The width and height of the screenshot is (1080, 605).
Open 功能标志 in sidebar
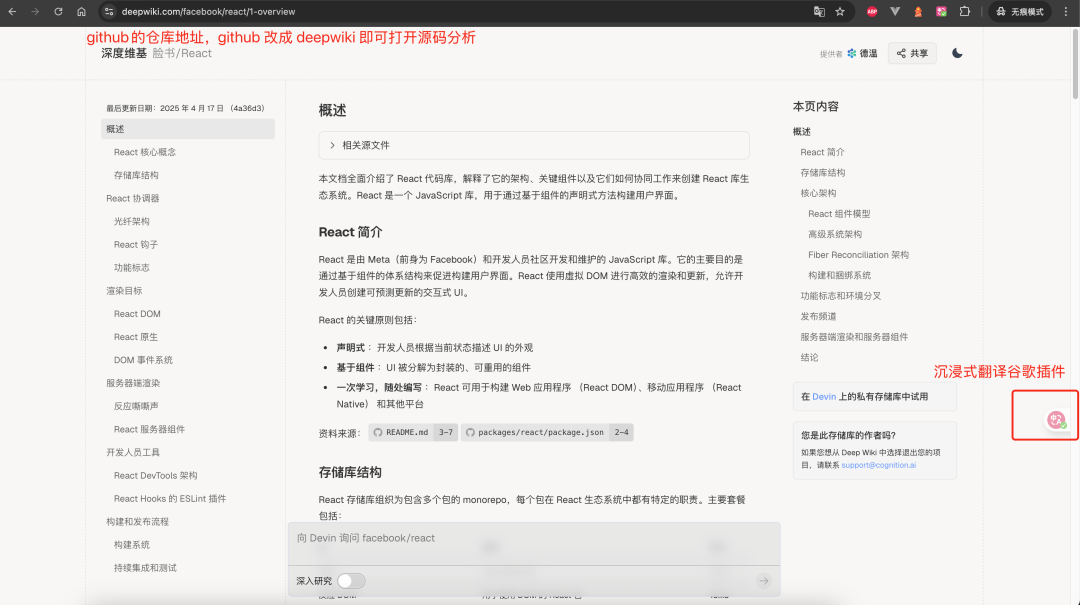132,267
